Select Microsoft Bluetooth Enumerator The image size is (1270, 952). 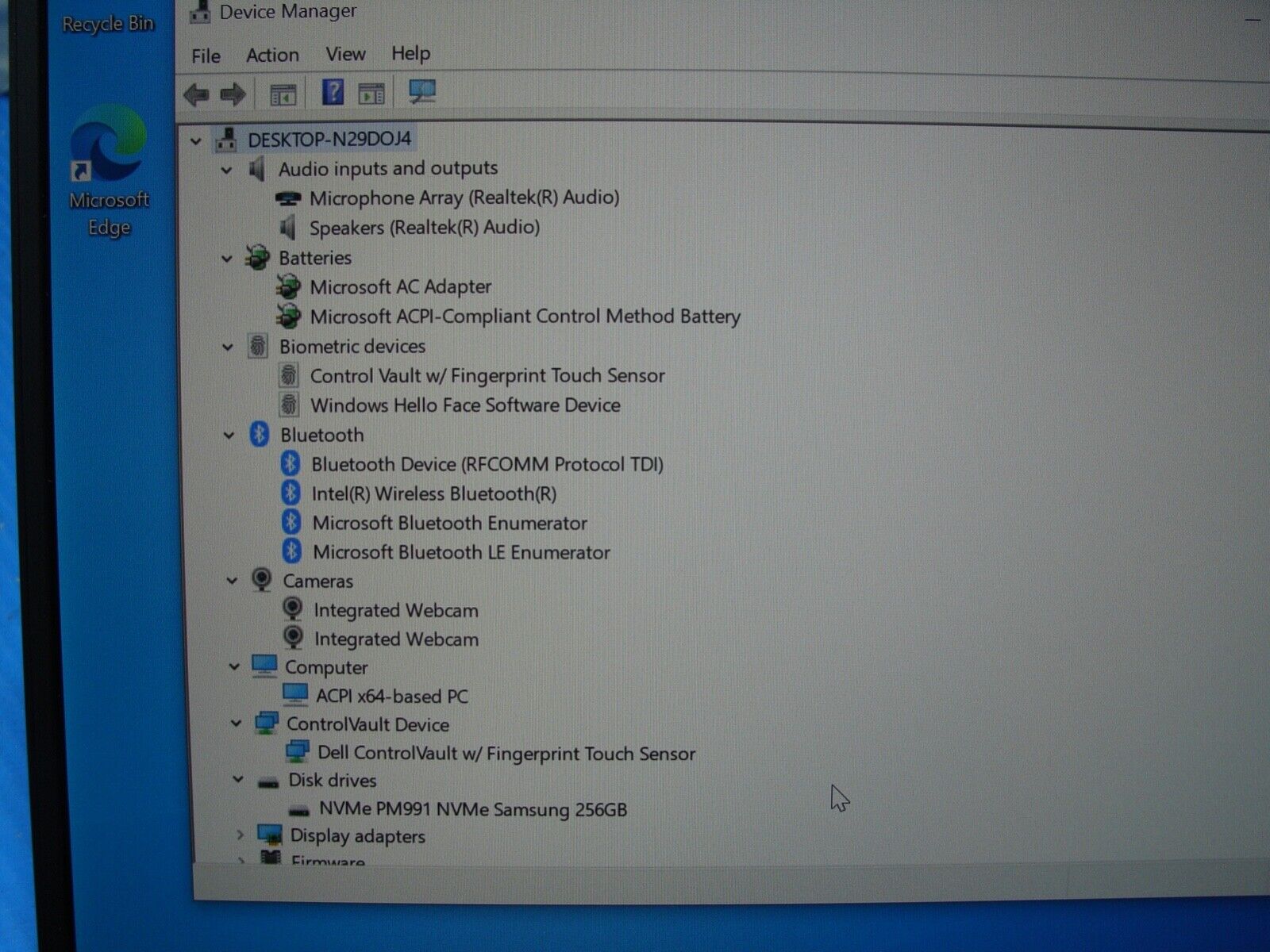449,523
